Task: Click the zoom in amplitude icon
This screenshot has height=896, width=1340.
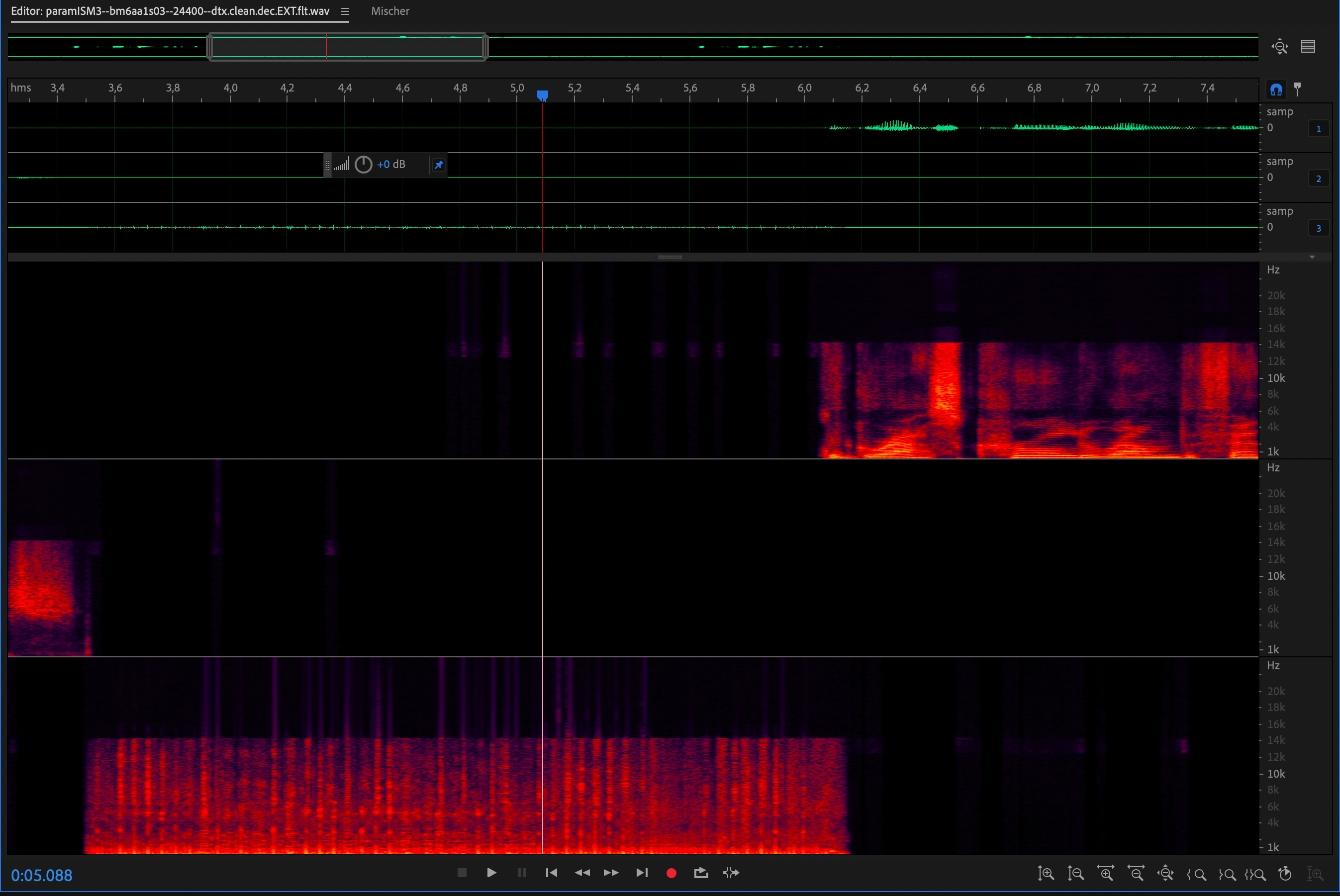Action: click(x=1046, y=873)
